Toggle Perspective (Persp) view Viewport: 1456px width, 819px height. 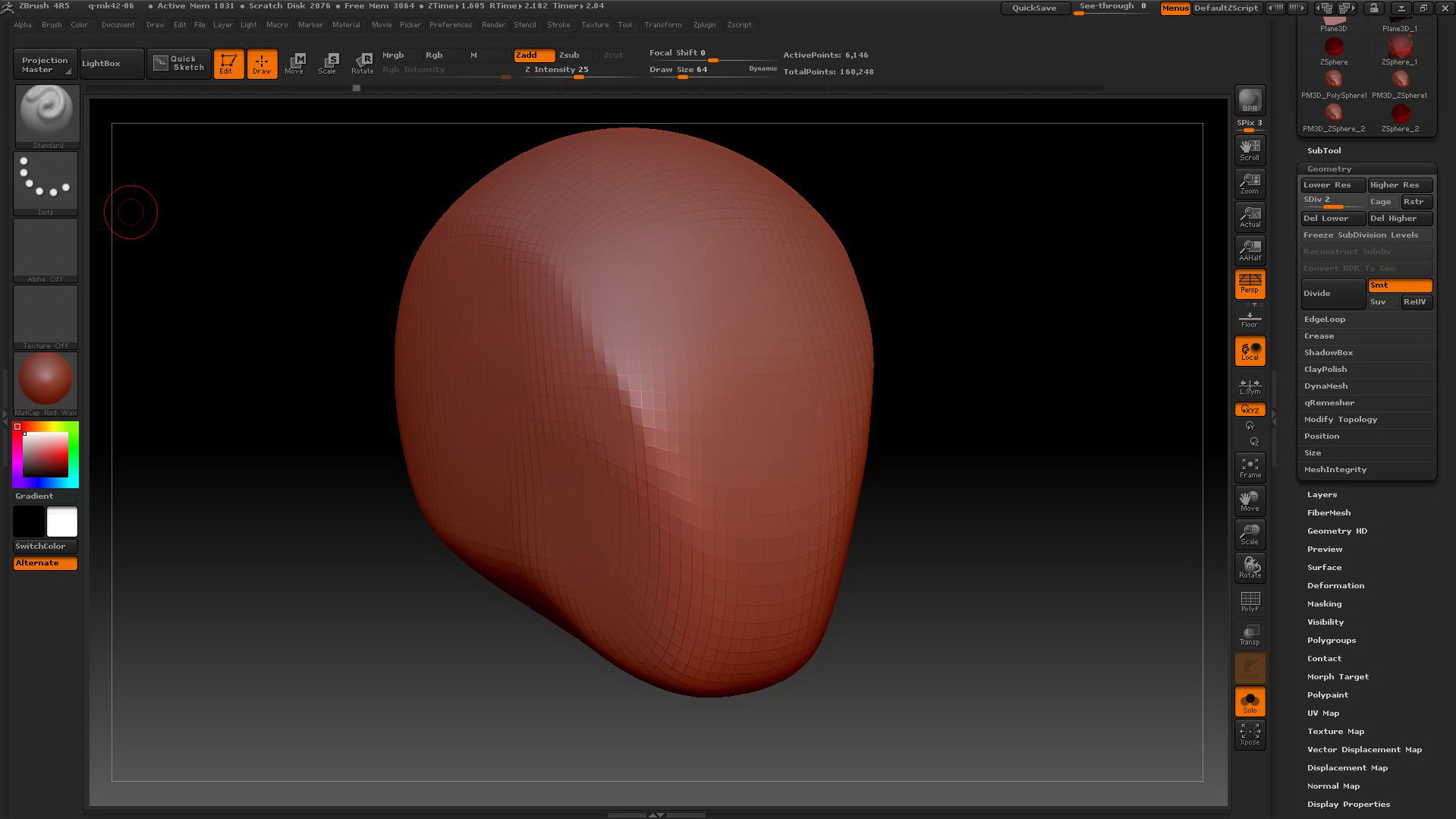tap(1250, 284)
